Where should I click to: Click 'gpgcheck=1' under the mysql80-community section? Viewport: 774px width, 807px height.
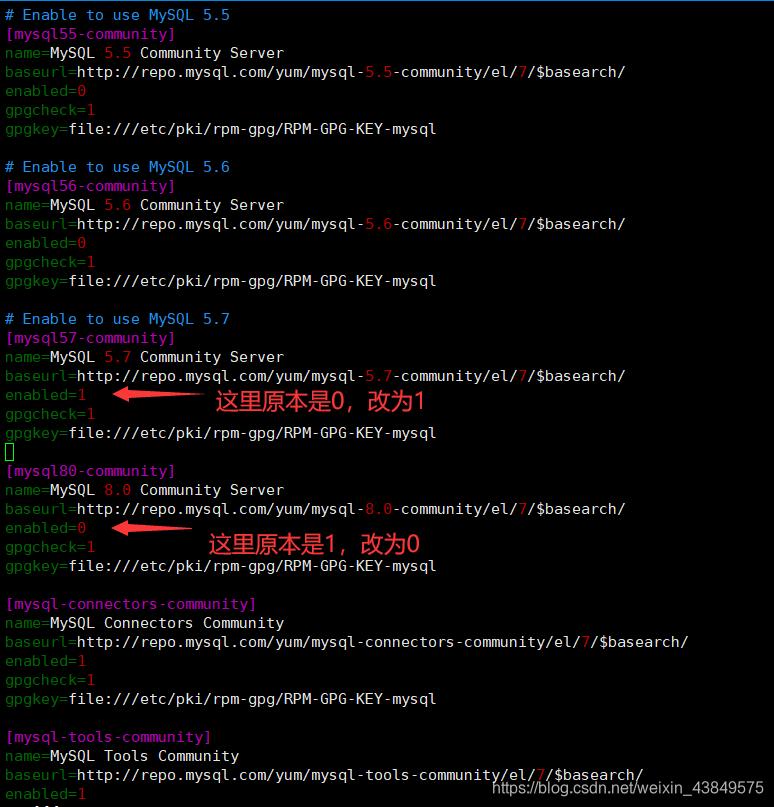click(50, 547)
